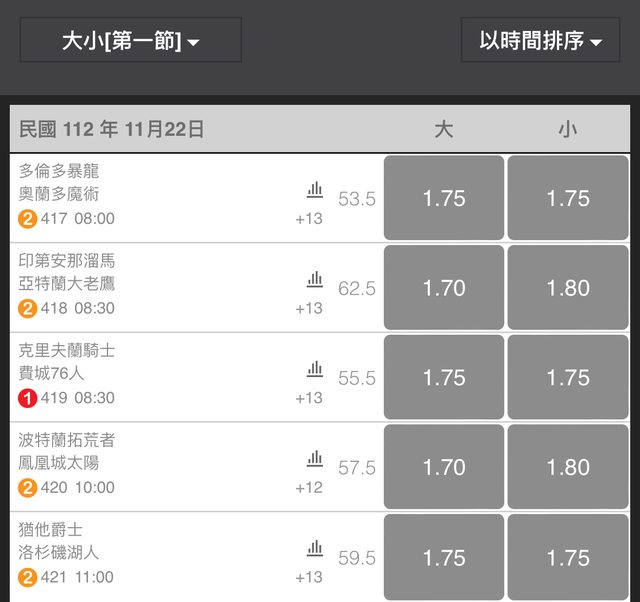Click orange 2 badge on game 420
This screenshot has width=640, height=602.
pos(27,488)
